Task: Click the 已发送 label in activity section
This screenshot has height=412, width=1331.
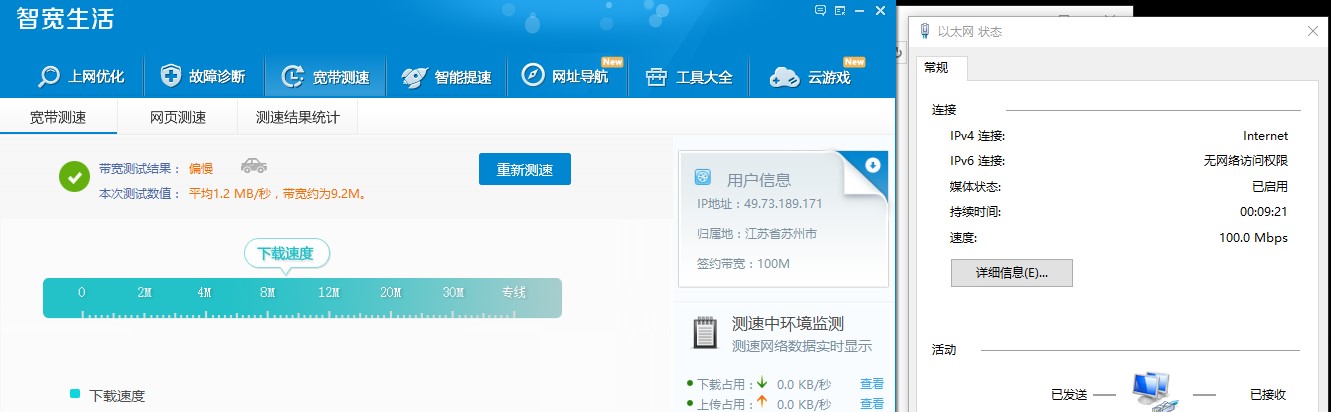Action: tap(1069, 395)
